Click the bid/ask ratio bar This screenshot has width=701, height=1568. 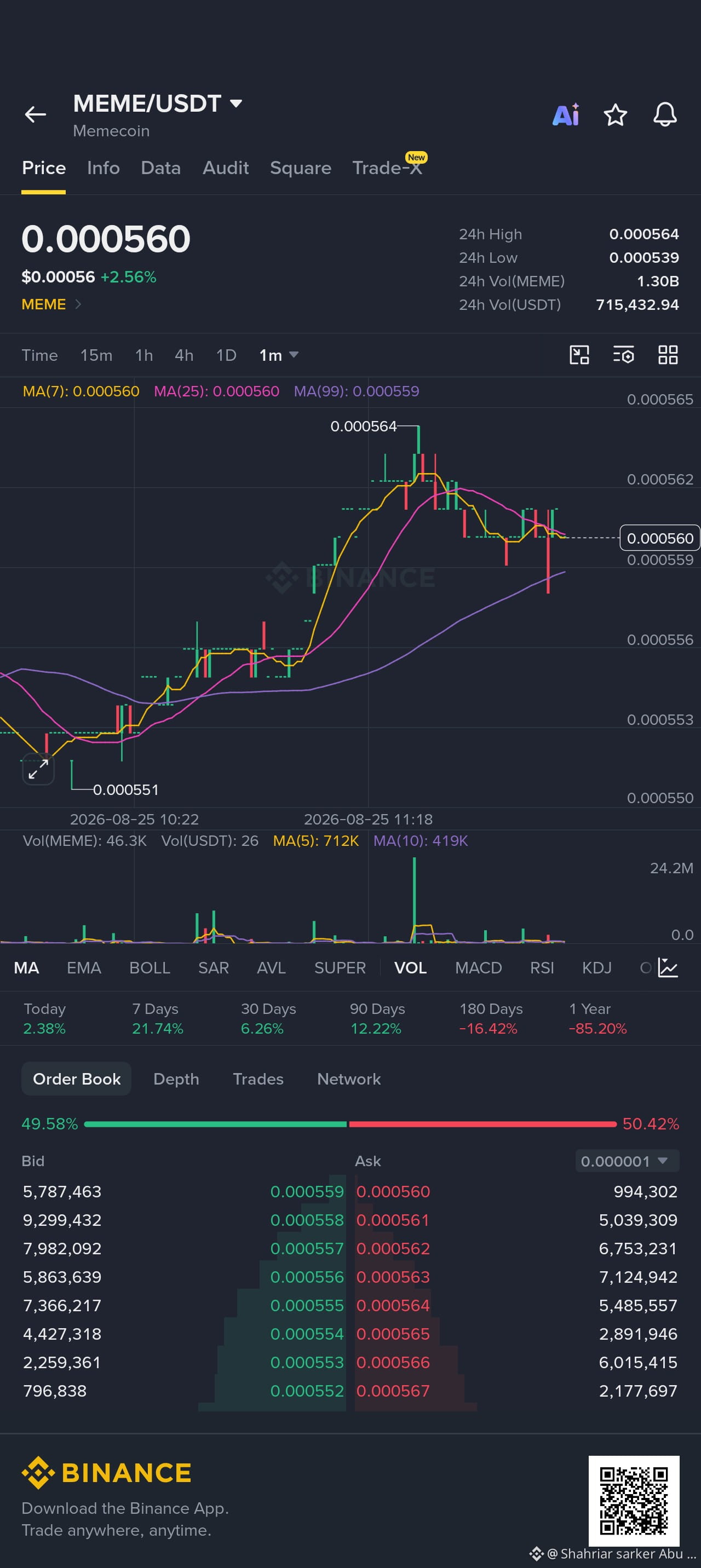[x=350, y=1123]
